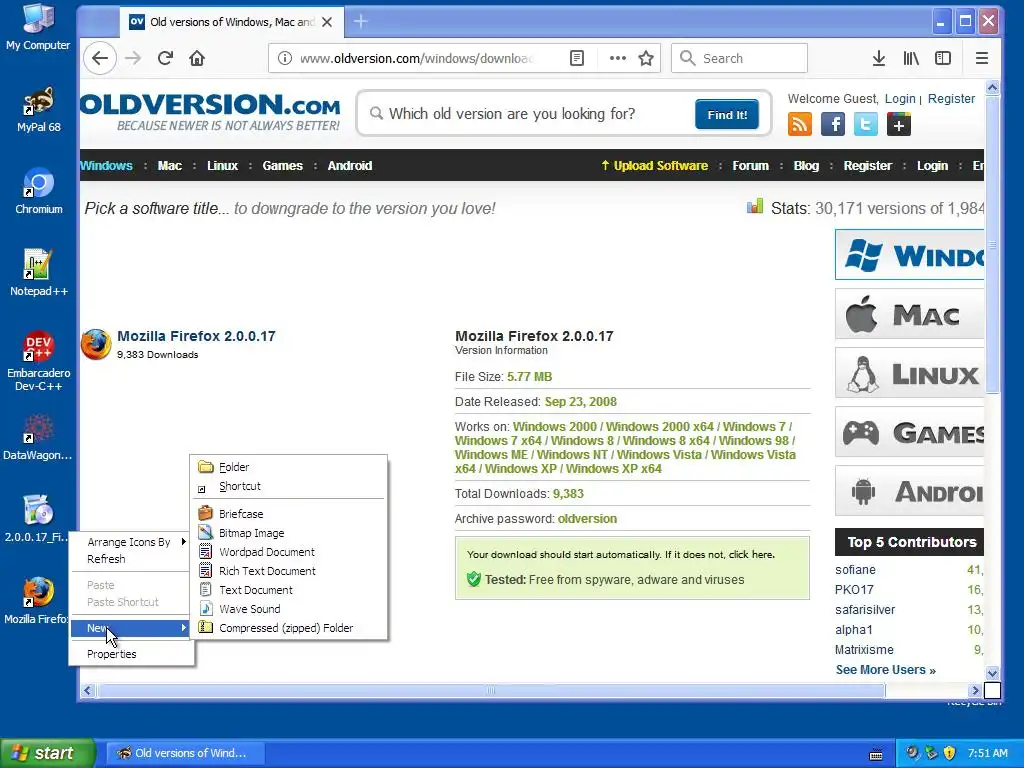The image size is (1024, 768).
Task: Click Upload Software link
Action: pyautogui.click(x=654, y=166)
